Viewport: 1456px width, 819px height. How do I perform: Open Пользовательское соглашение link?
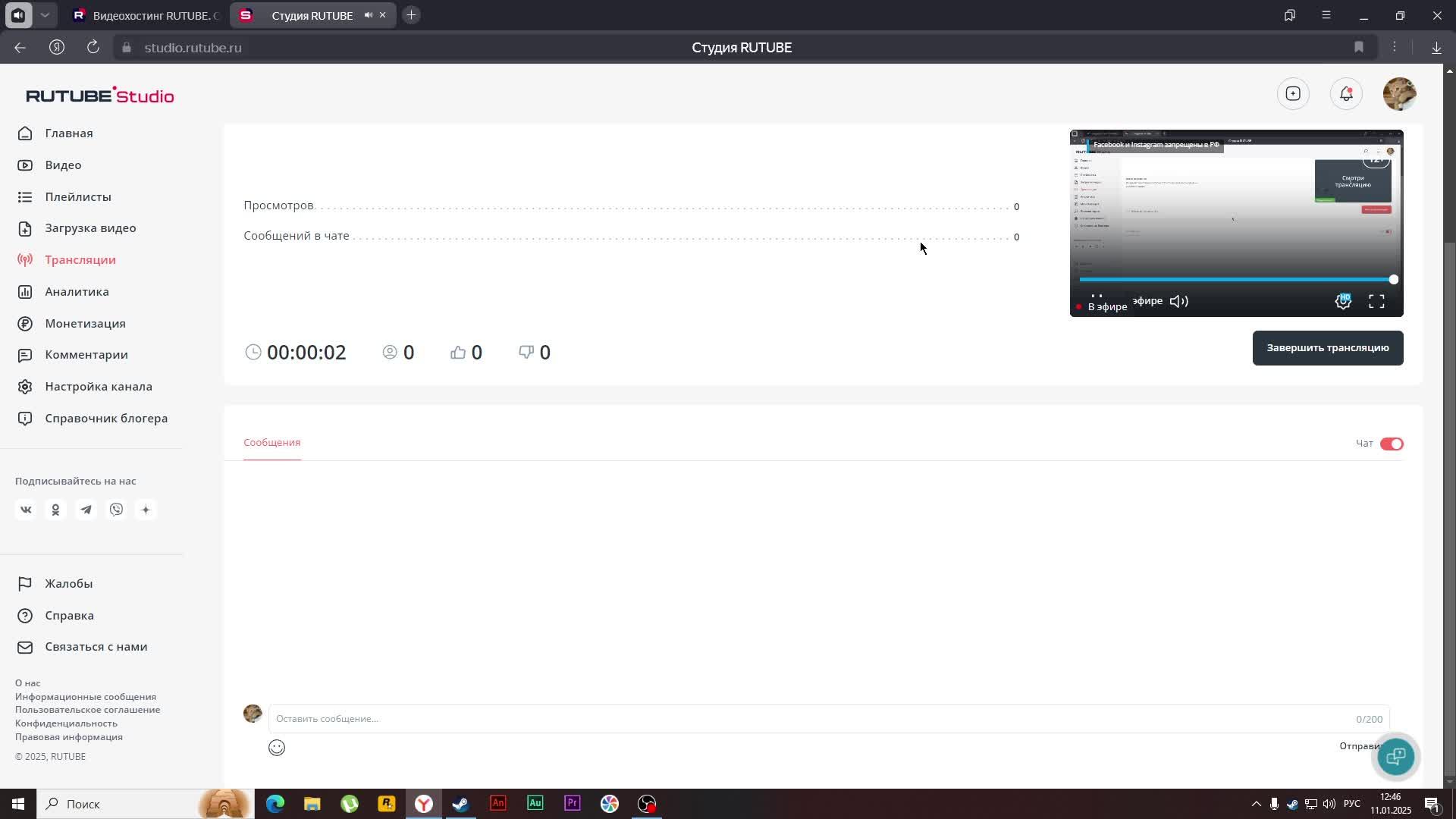87,710
